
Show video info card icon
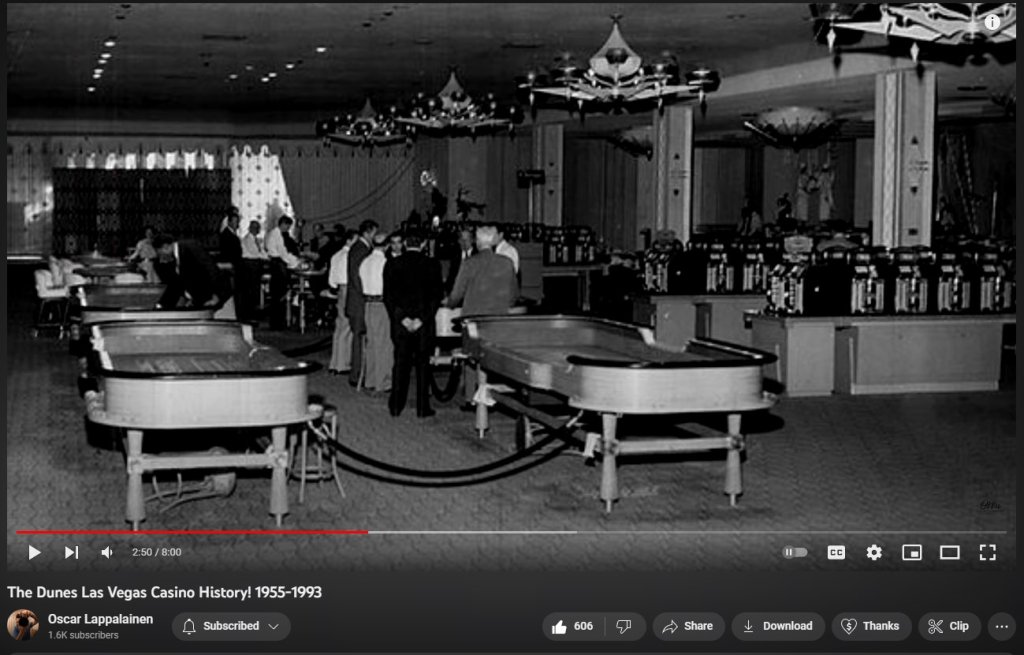click(992, 21)
